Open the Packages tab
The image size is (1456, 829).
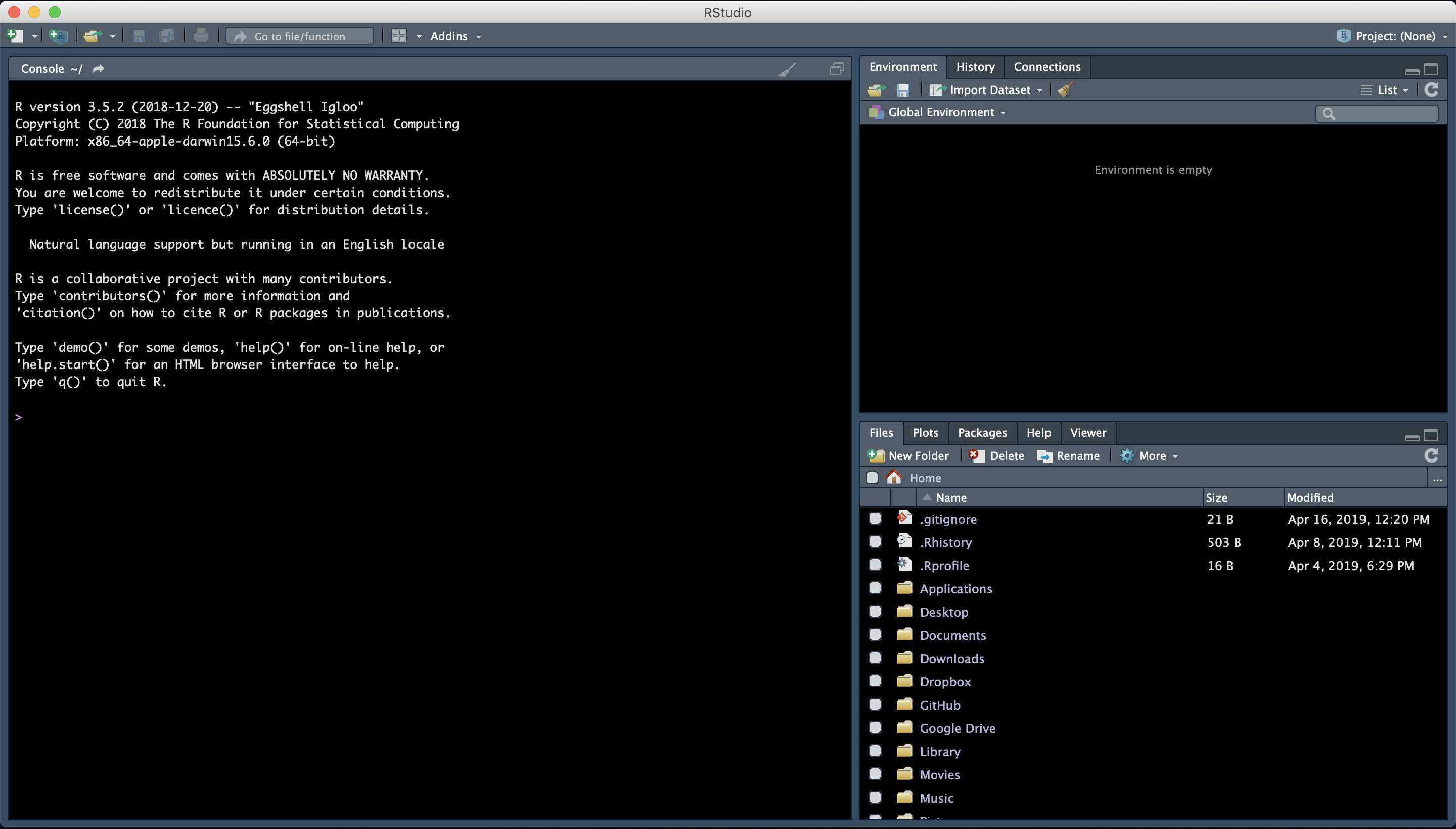click(x=982, y=433)
